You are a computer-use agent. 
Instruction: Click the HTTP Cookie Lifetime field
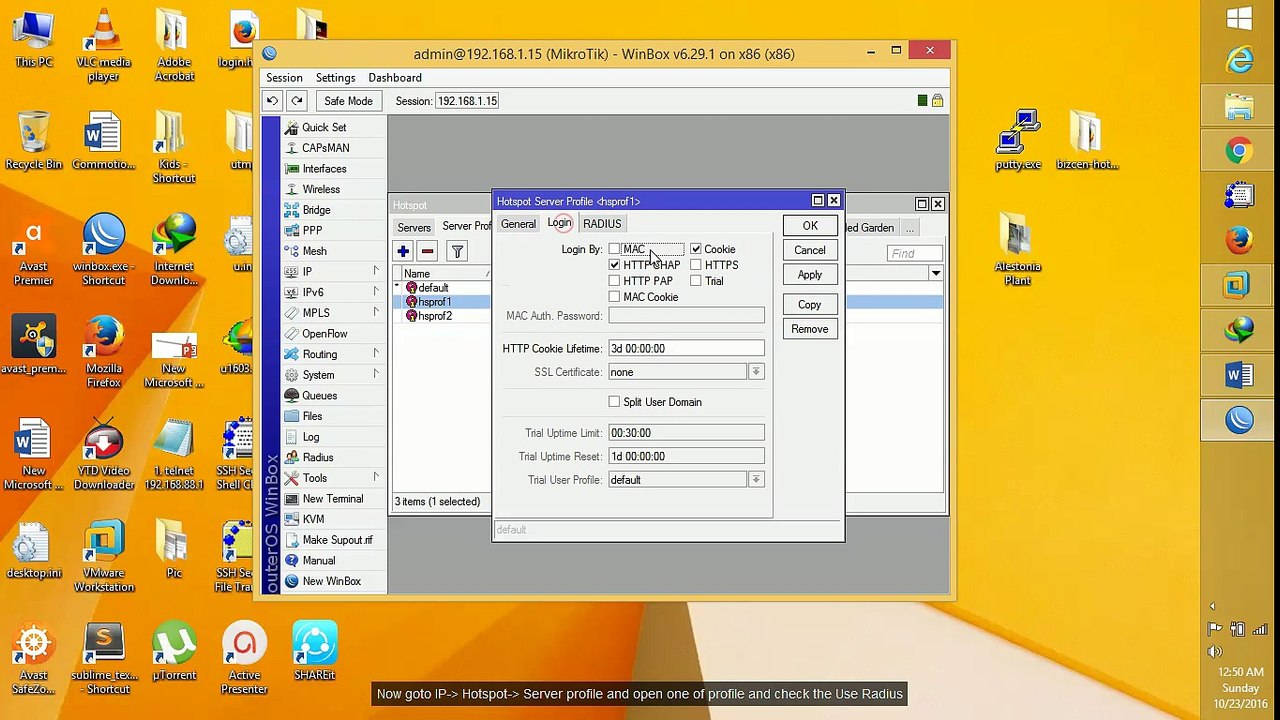click(x=686, y=349)
